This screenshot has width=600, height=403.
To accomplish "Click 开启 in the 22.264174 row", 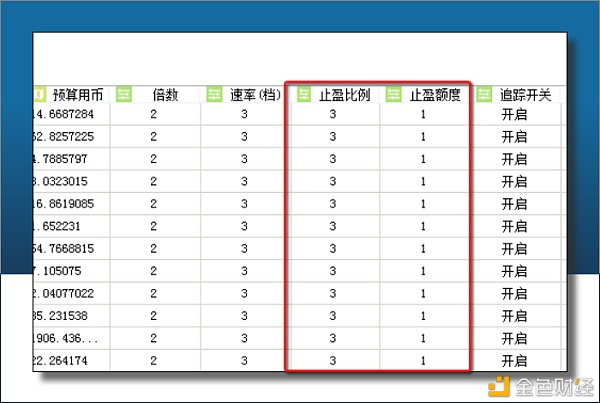I will [x=514, y=361].
